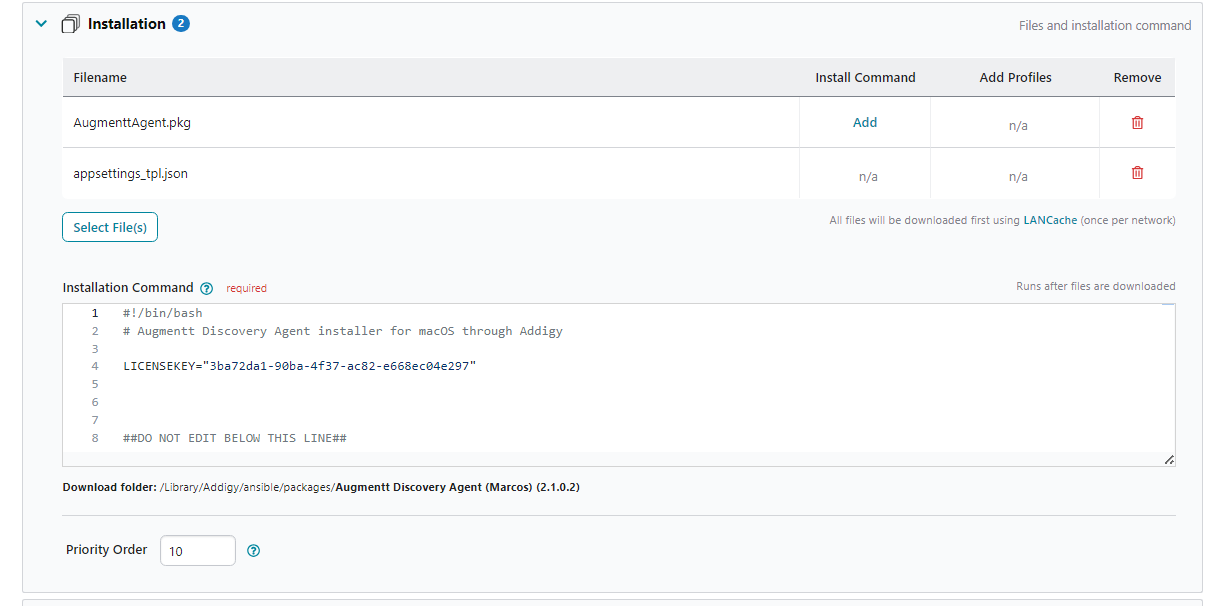Grab the code editor resize handle
This screenshot has height=606, width=1226.
(x=1169, y=459)
